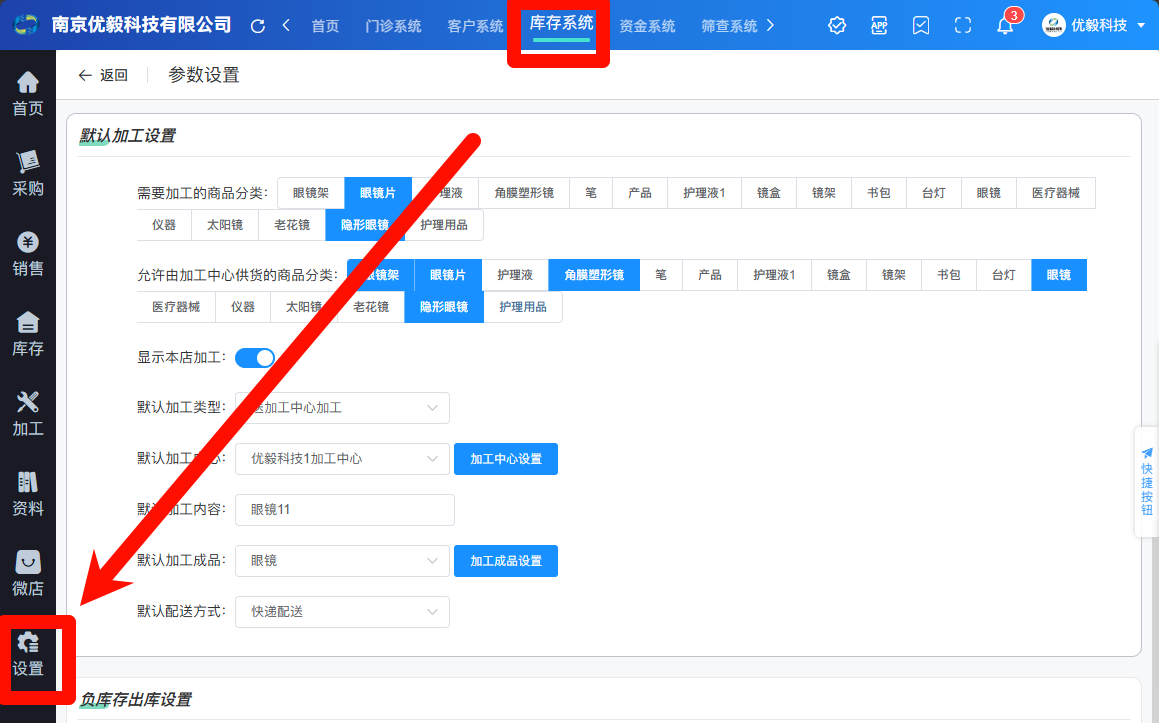Viewport: 1159px width, 723px height.
Task: Open the APP download icon
Action: click(879, 26)
